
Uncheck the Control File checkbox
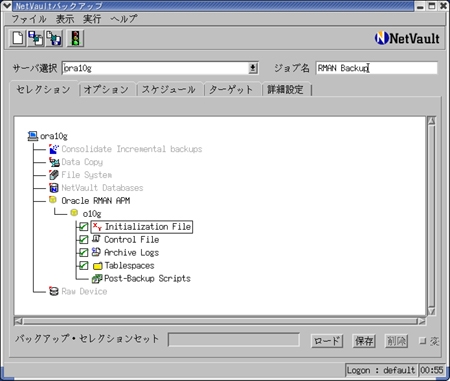83,240
